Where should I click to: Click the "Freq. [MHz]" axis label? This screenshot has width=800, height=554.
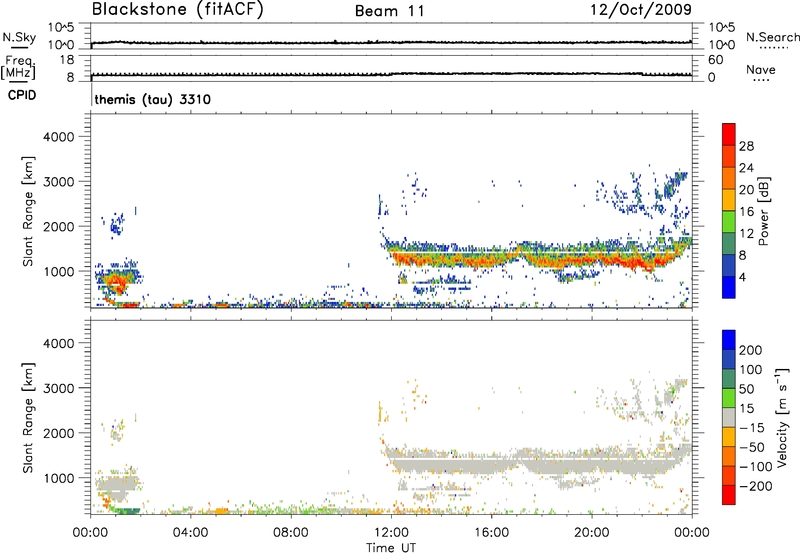point(18,68)
